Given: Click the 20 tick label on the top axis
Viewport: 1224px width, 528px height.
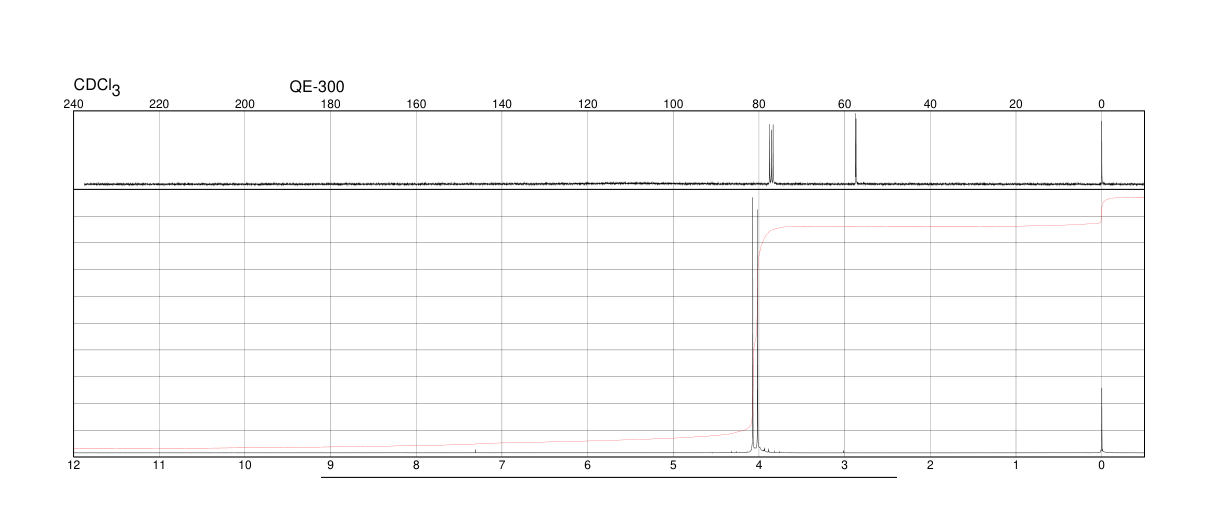Looking at the screenshot, I should pyautogui.click(x=1016, y=104).
